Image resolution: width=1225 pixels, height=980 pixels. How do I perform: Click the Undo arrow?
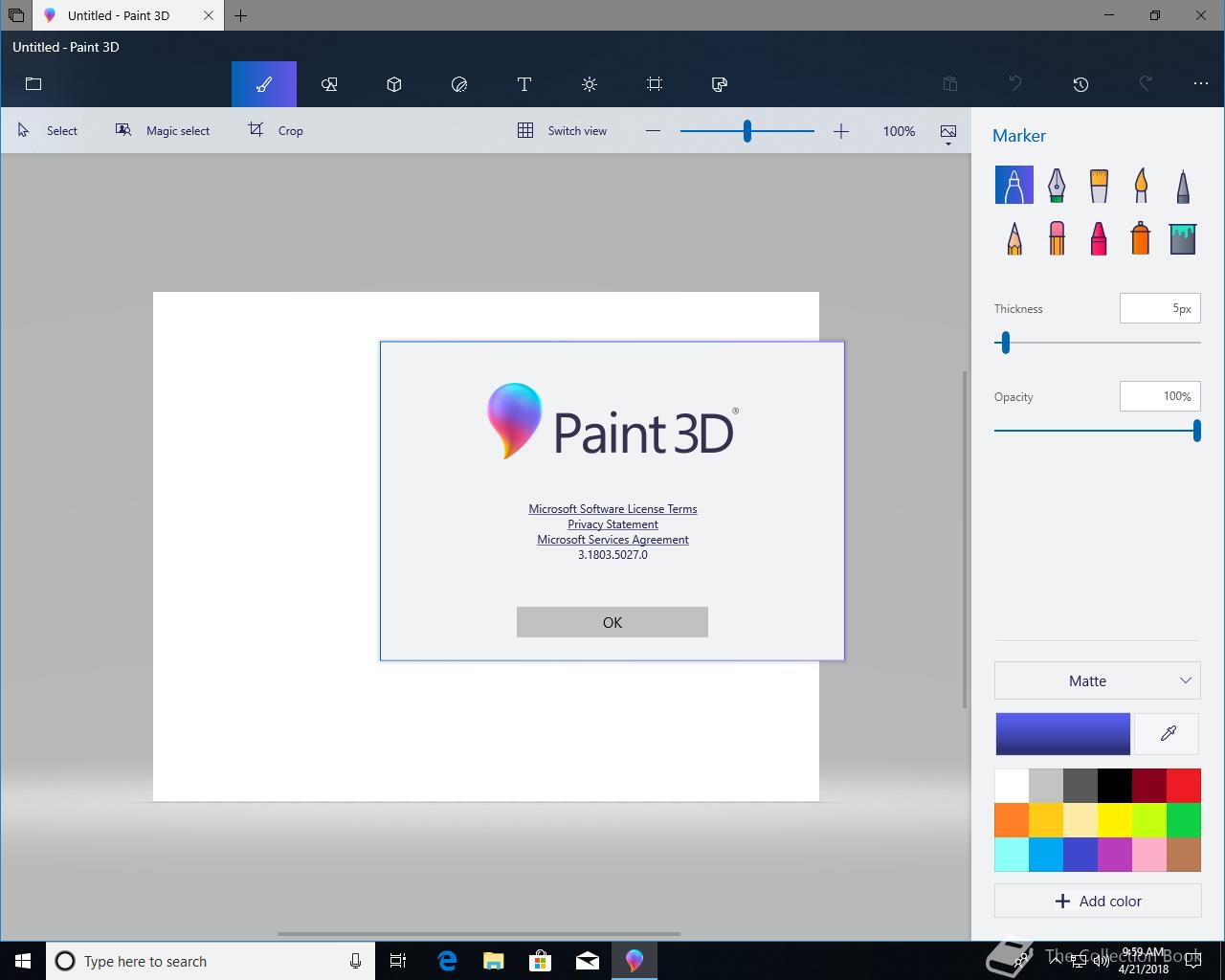pyautogui.click(x=1015, y=84)
